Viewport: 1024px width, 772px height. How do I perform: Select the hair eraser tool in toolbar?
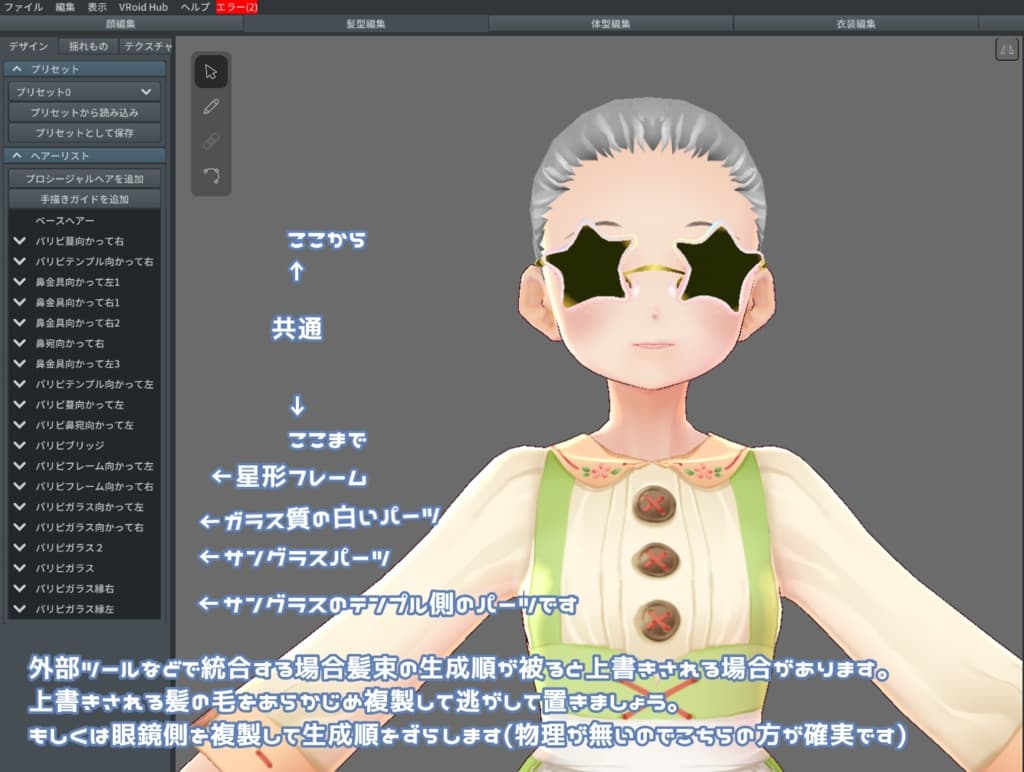[211, 139]
